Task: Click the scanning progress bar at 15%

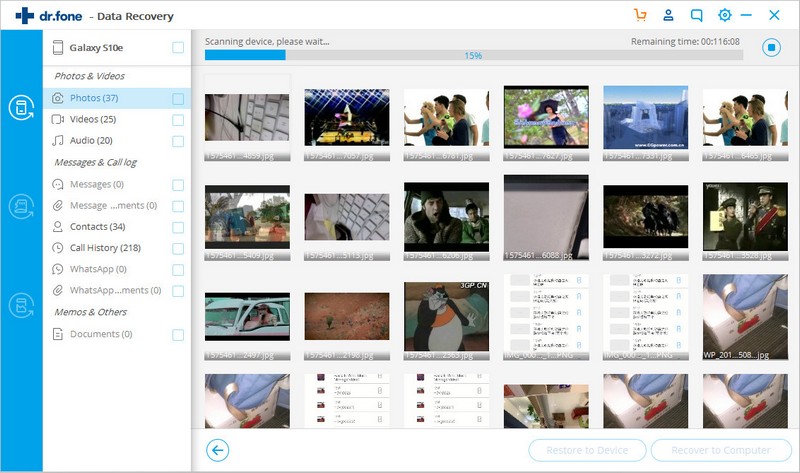Action: (x=473, y=56)
